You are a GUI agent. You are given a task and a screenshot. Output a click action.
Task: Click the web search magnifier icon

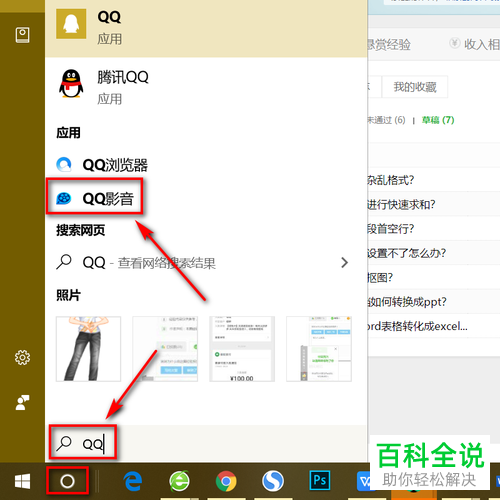(x=64, y=262)
